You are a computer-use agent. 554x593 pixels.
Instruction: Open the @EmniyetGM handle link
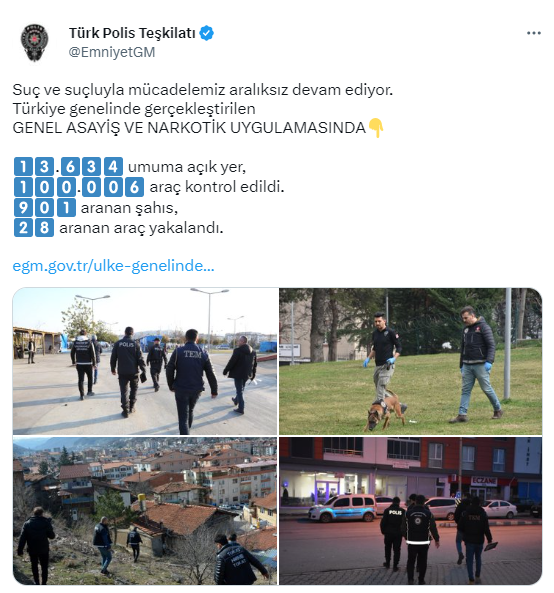coord(112,52)
